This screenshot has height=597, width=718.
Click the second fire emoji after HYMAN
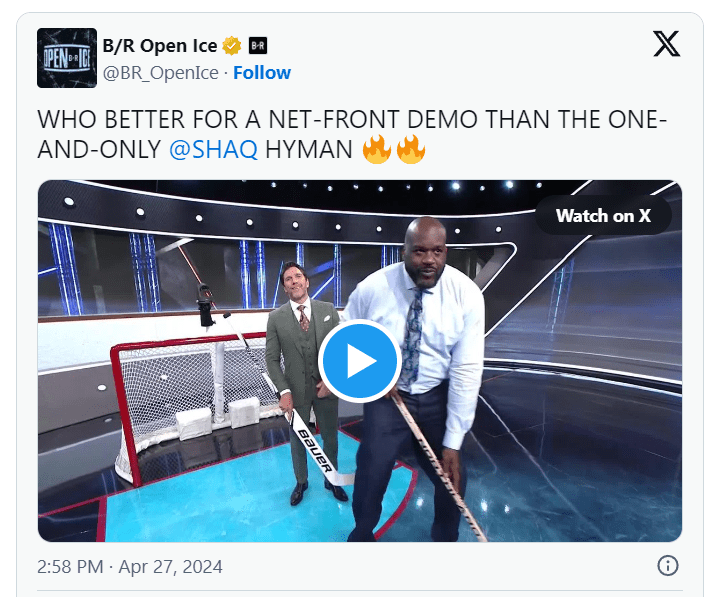point(411,149)
